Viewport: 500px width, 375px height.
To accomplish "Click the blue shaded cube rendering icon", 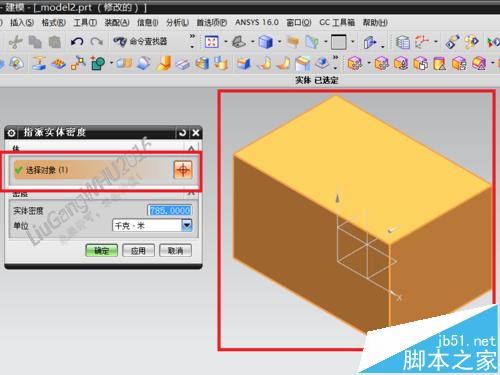I will click(266, 42).
